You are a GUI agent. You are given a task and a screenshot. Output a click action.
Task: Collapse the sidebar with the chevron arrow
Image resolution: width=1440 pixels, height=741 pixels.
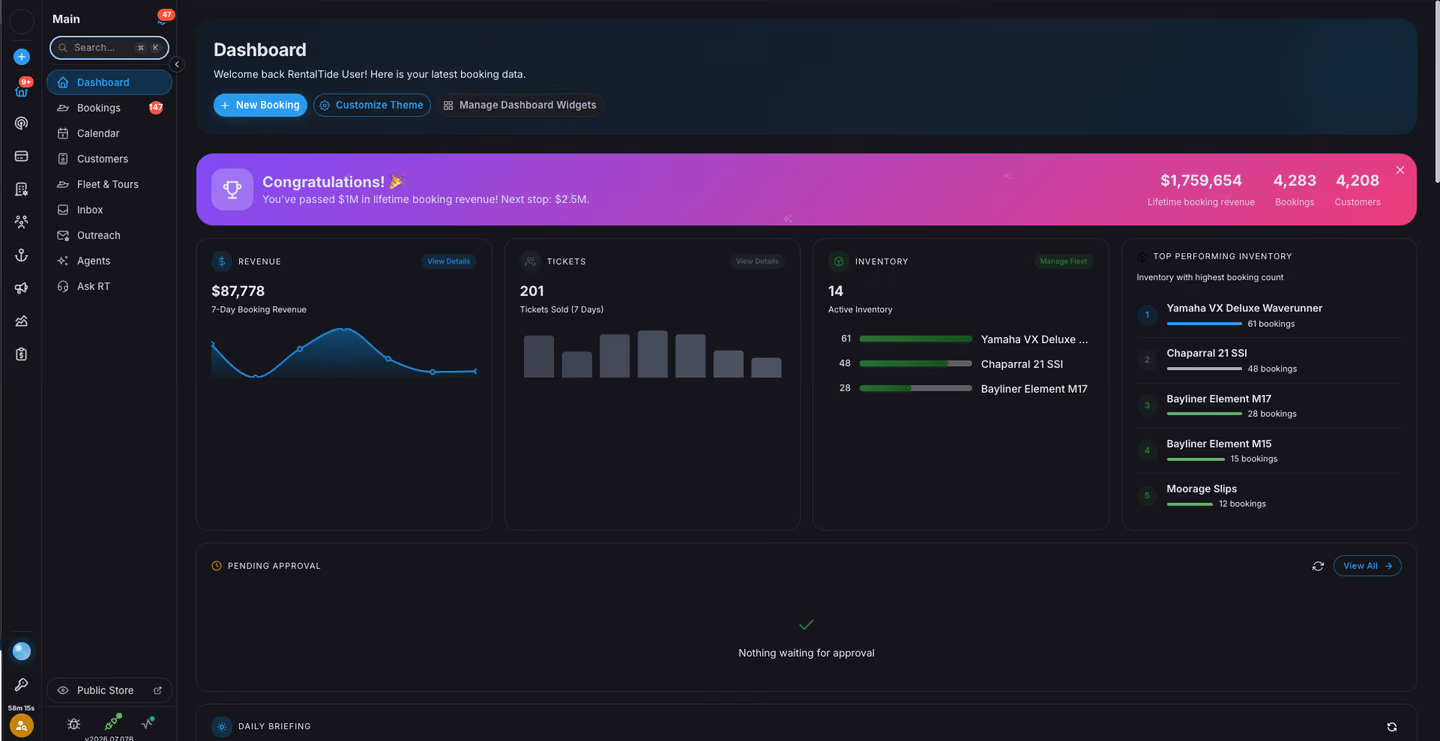pos(177,64)
